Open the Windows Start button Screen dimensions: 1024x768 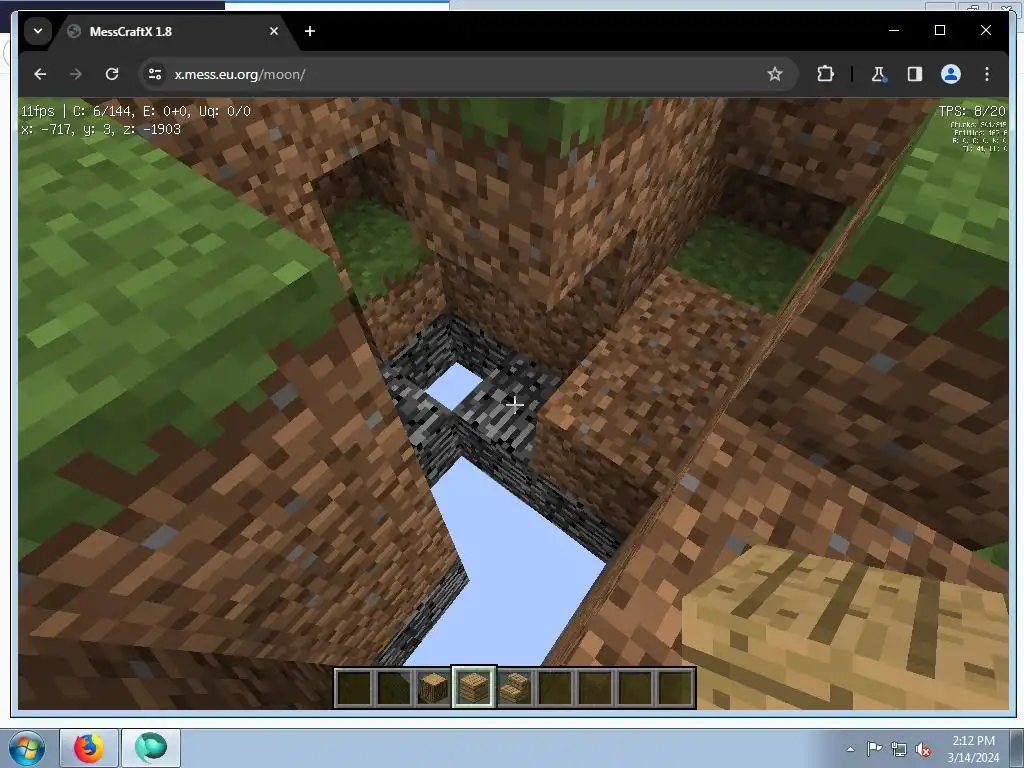[x=27, y=748]
